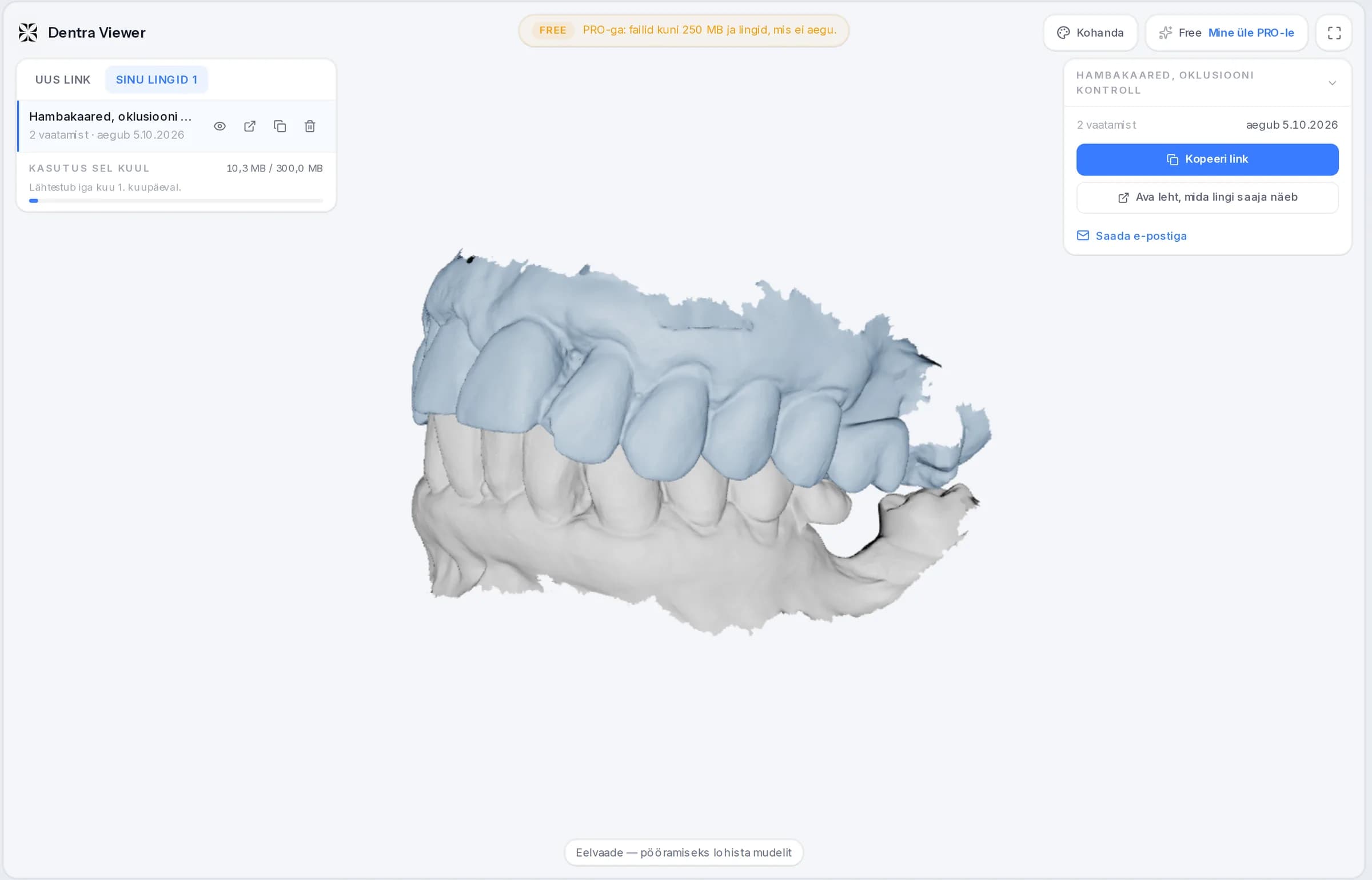Click the Kopeeri link button
1372x880 pixels.
pyautogui.click(x=1207, y=159)
